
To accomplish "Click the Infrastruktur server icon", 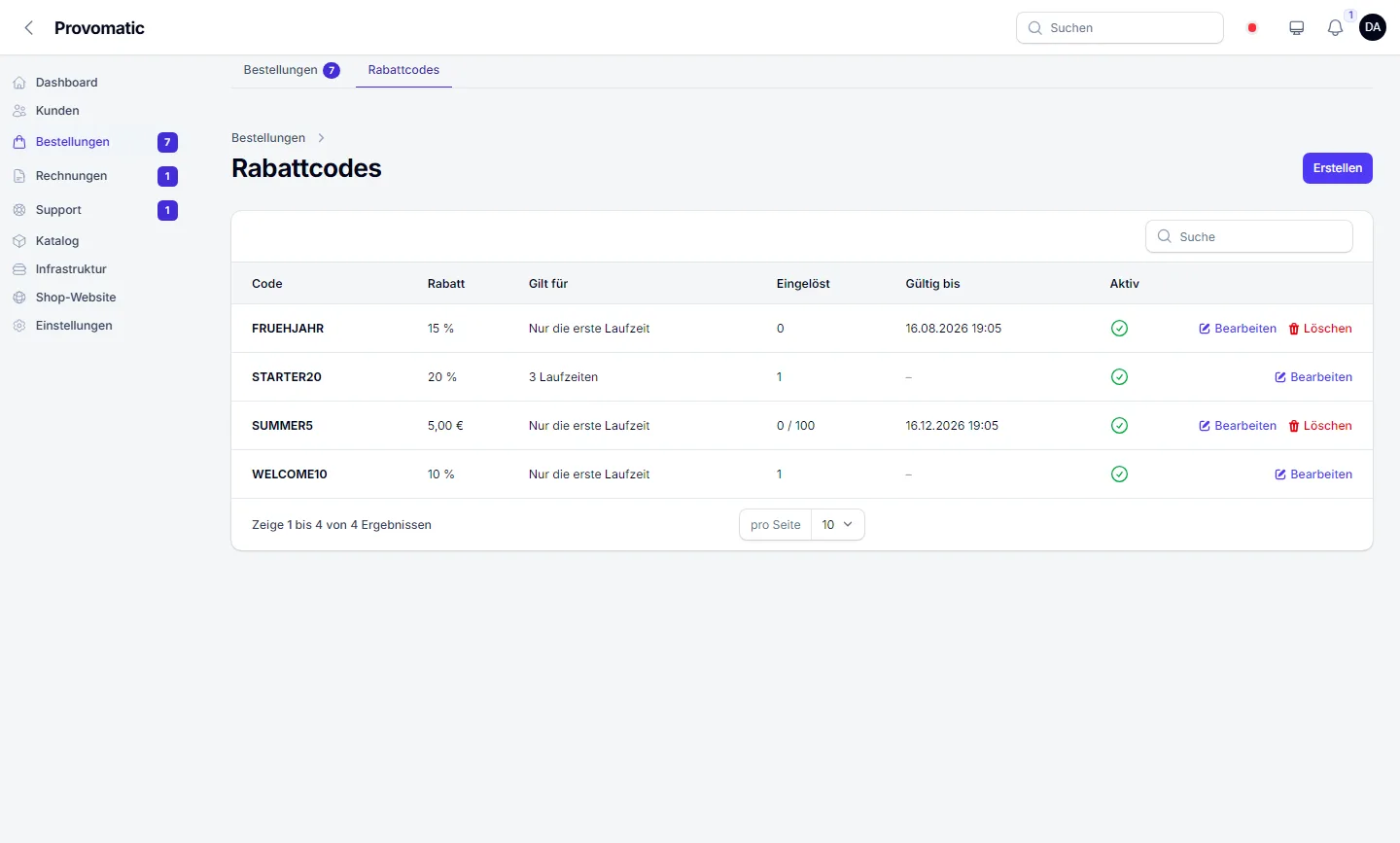I will click(x=19, y=269).
